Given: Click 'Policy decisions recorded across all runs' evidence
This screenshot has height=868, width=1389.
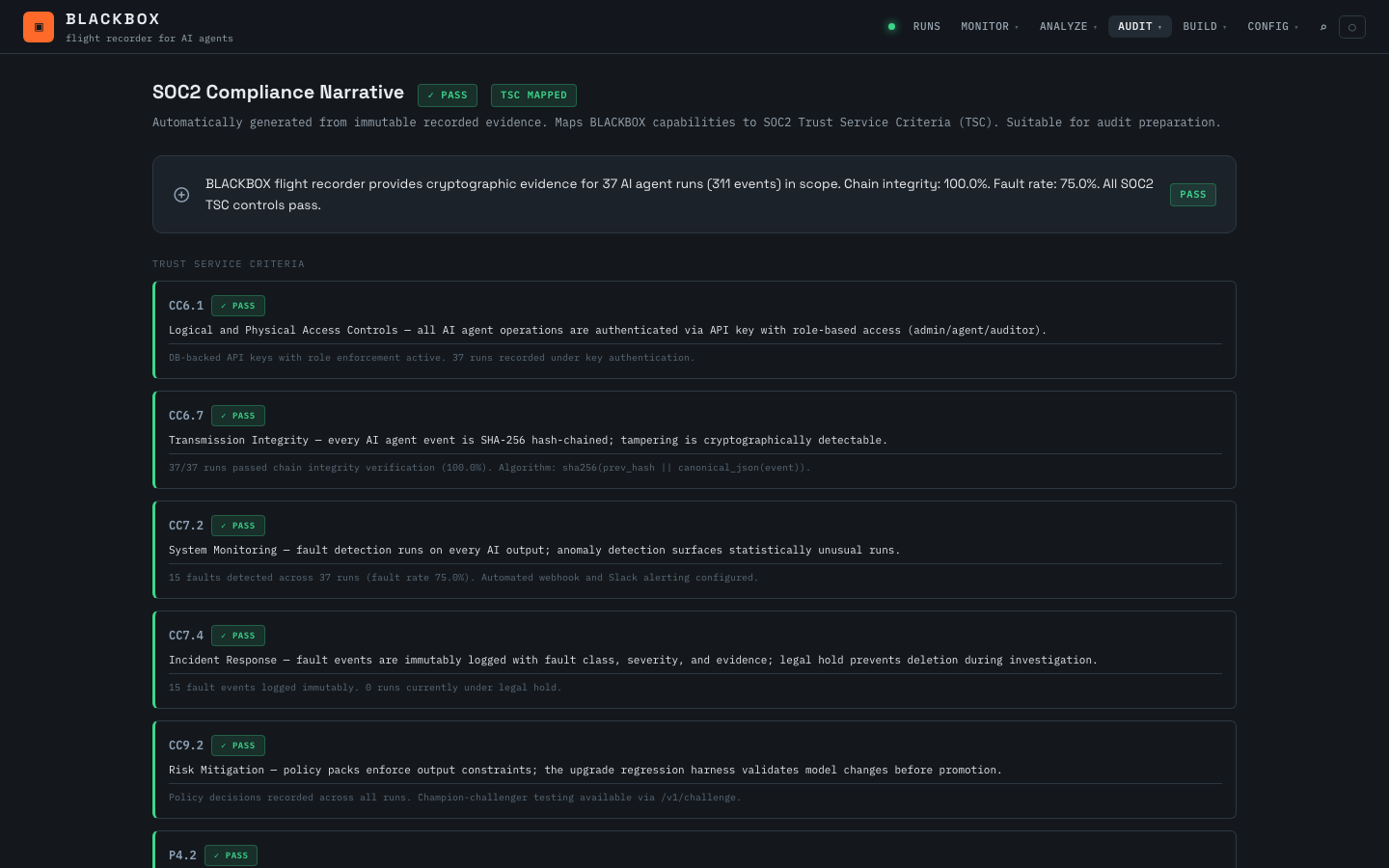Looking at the screenshot, I should 455,798.
